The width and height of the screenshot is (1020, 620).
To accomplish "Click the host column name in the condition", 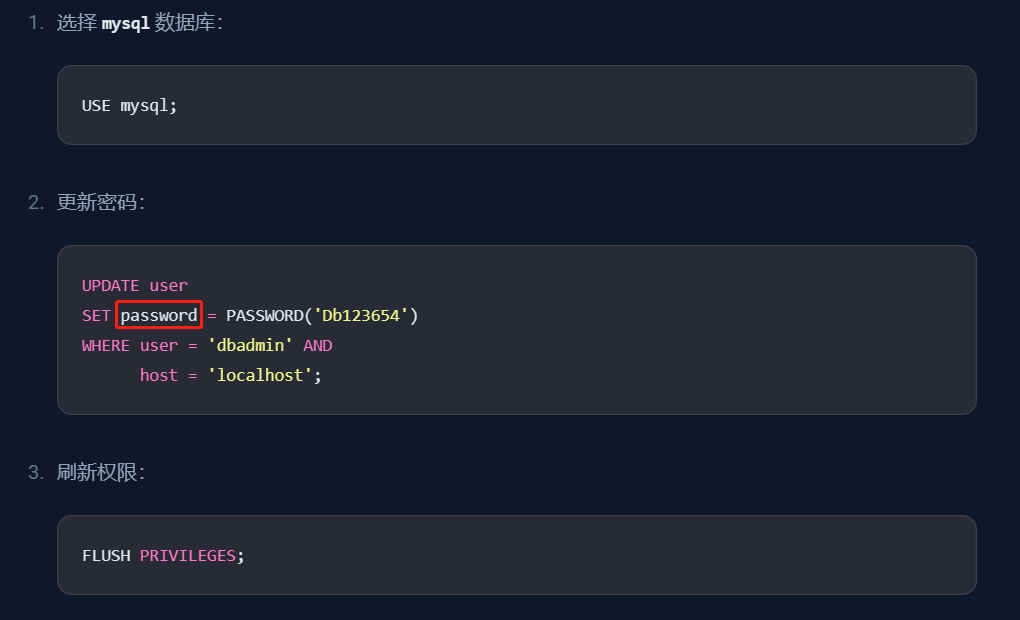I will point(158,376).
